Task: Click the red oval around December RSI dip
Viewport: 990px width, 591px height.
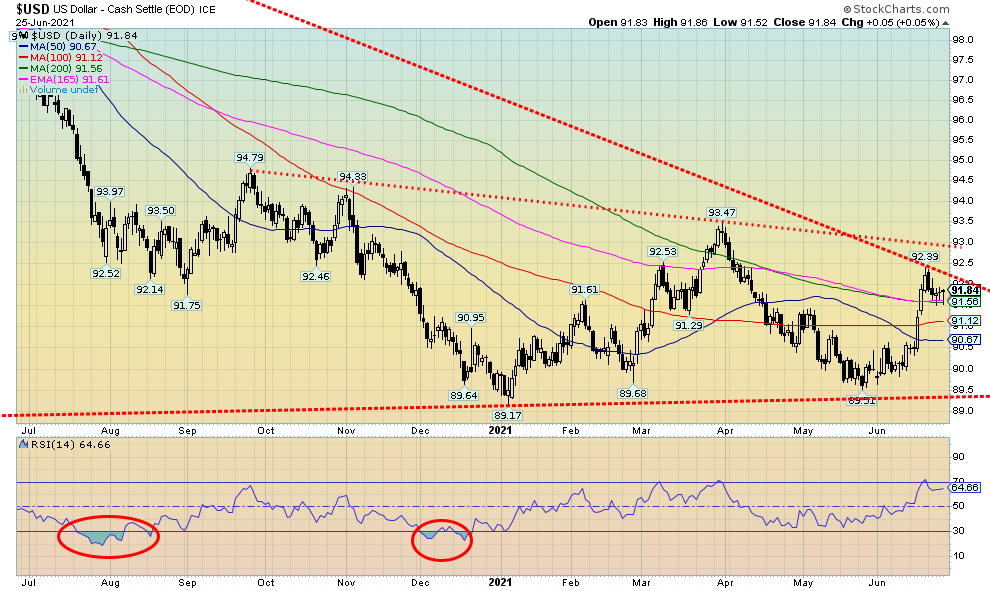Action: 441,537
